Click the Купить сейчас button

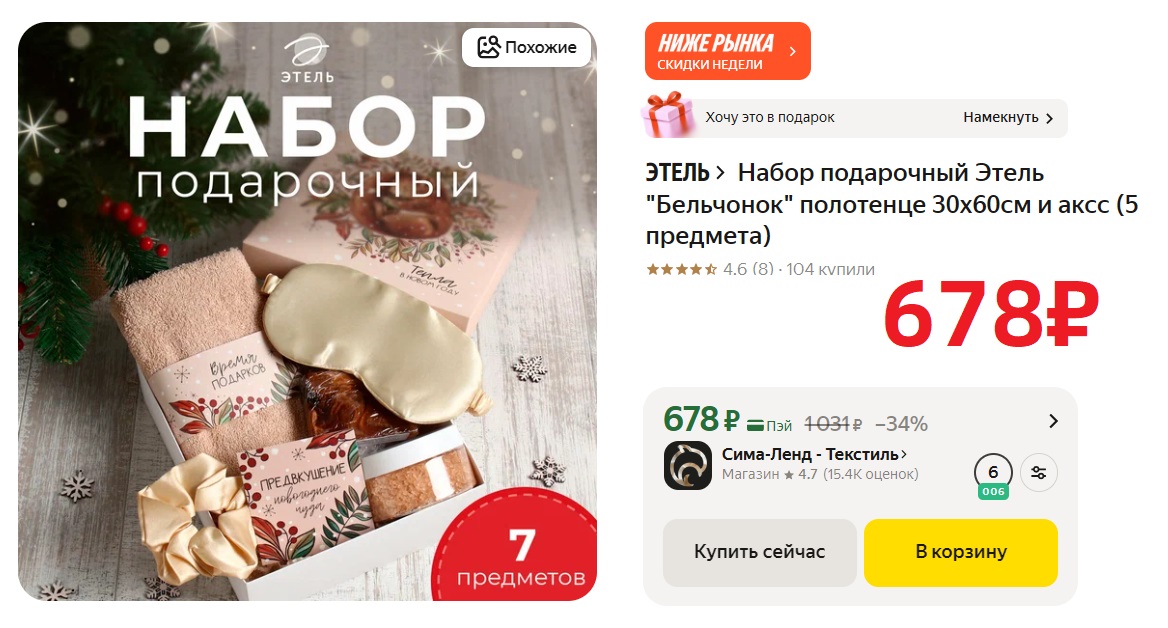760,552
